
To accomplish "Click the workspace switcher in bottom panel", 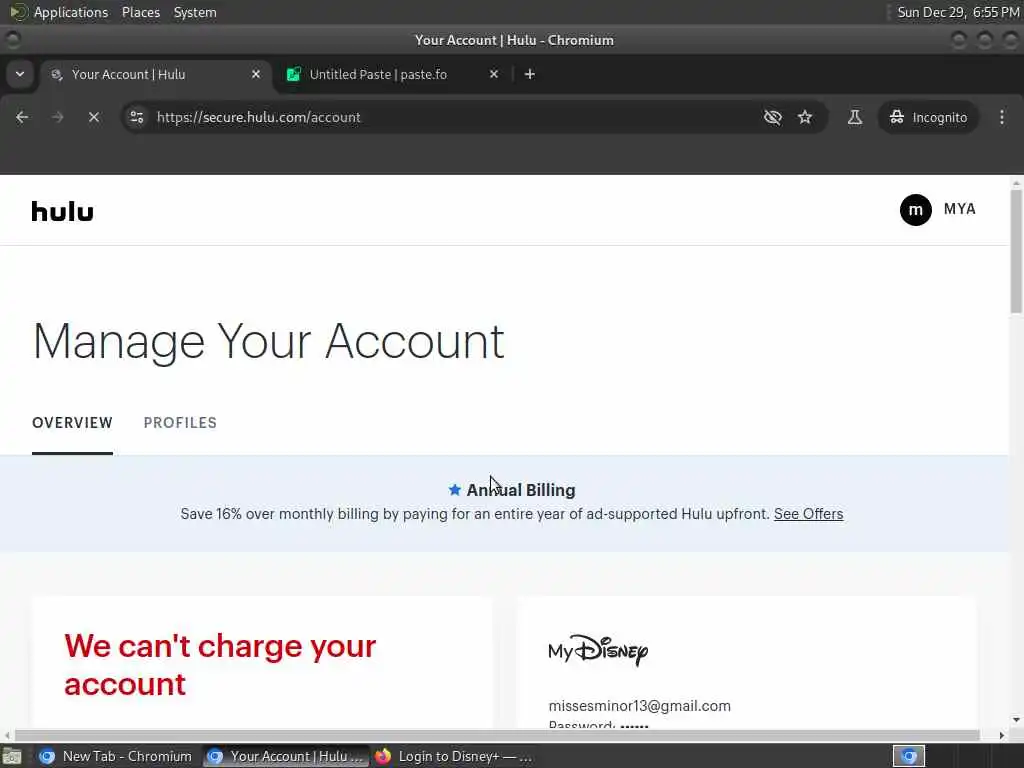I will (x=909, y=757).
